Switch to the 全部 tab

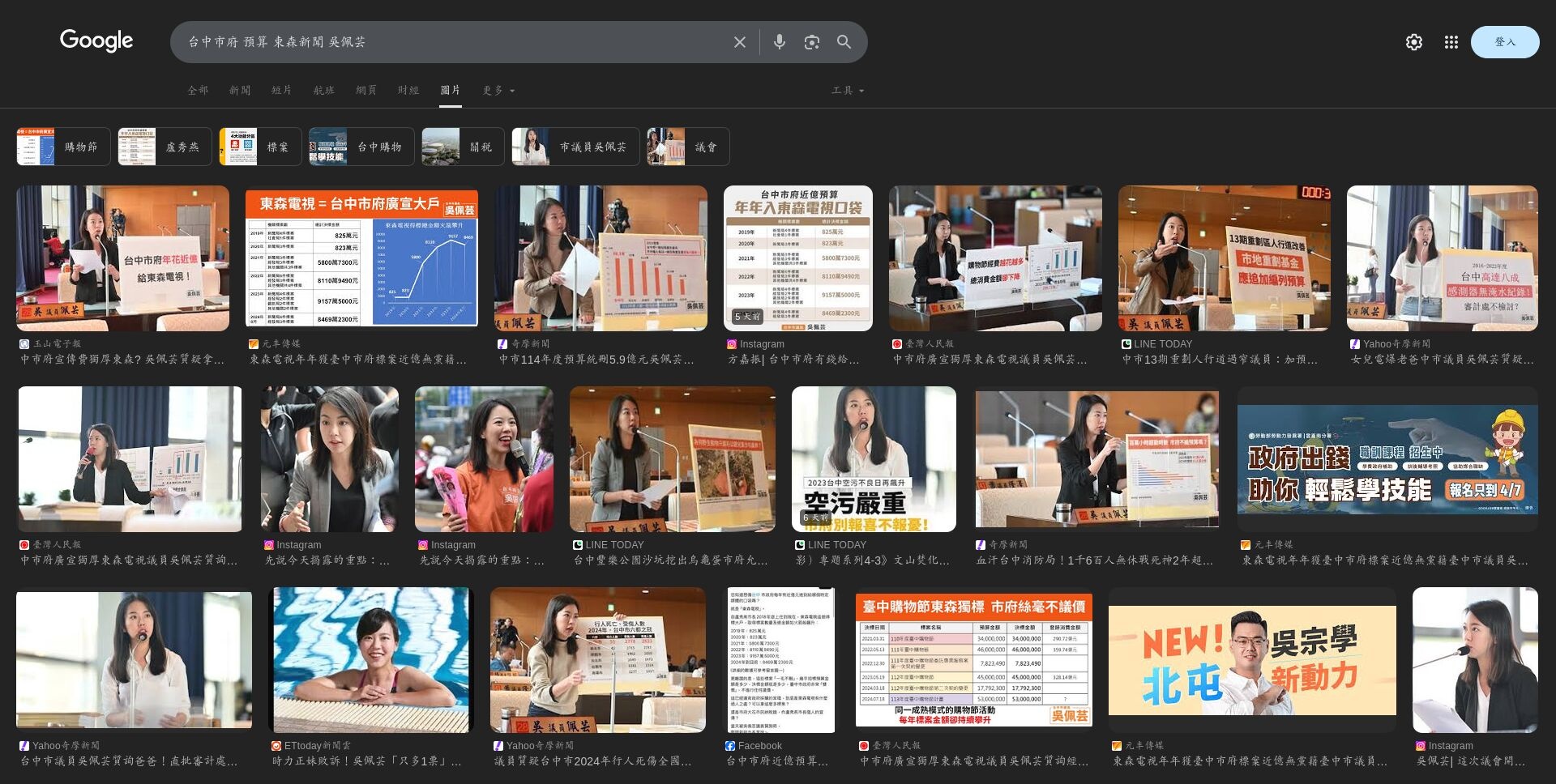[198, 91]
